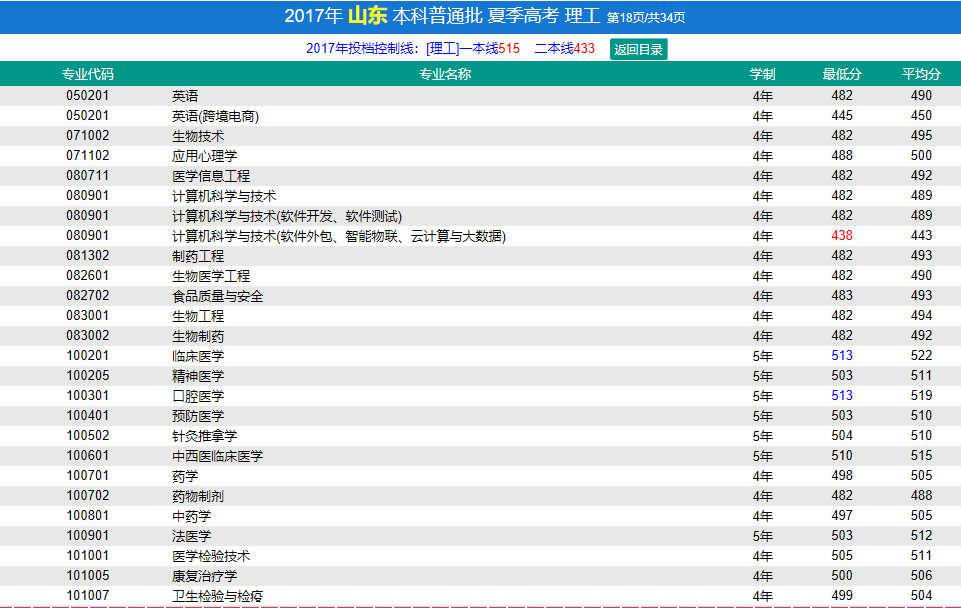This screenshot has height=608, width=961.
Task: Click the blue 513 score for 口腔医学
Action: (842, 396)
